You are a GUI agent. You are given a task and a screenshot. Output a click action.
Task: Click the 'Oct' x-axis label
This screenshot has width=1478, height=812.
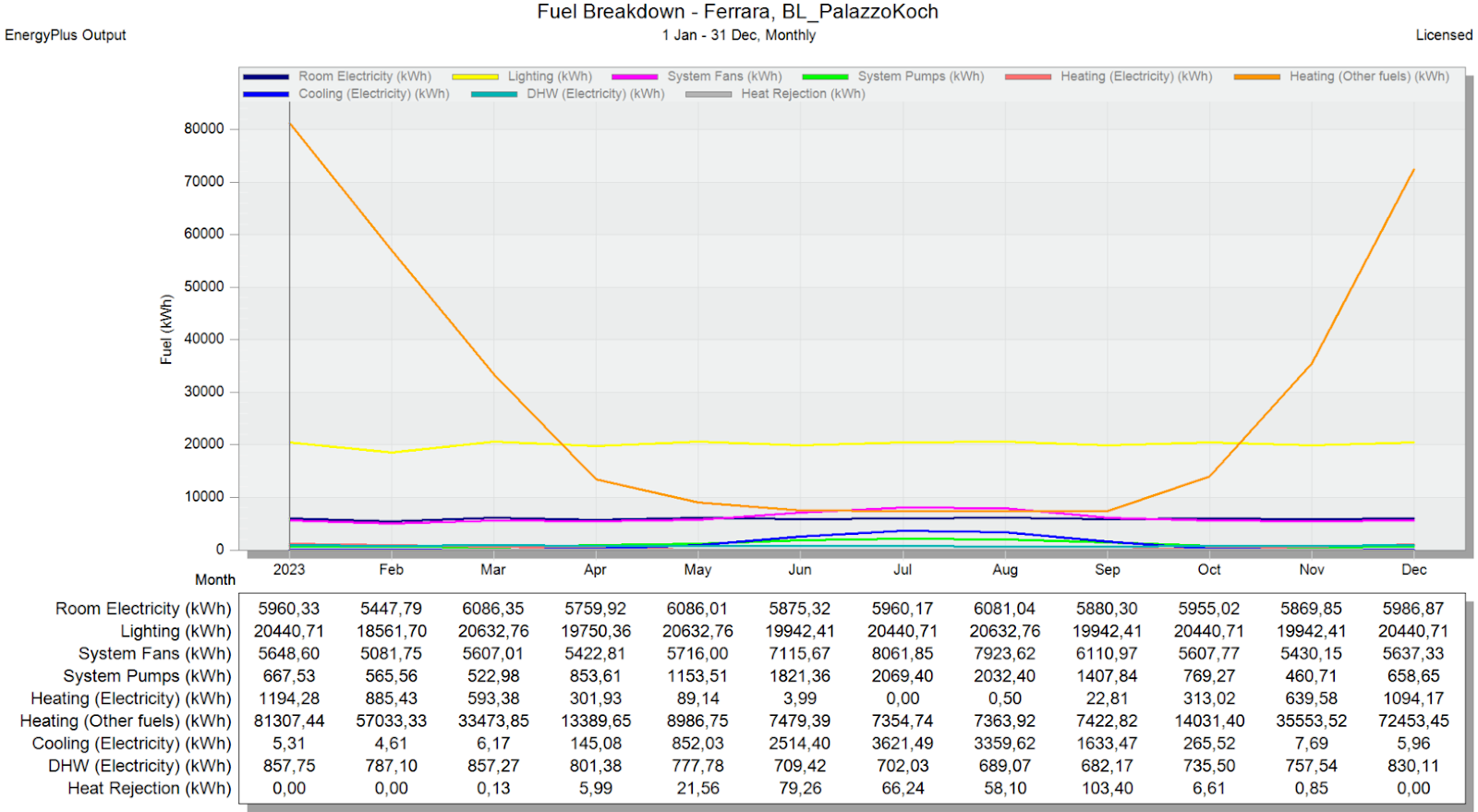[x=1209, y=569]
